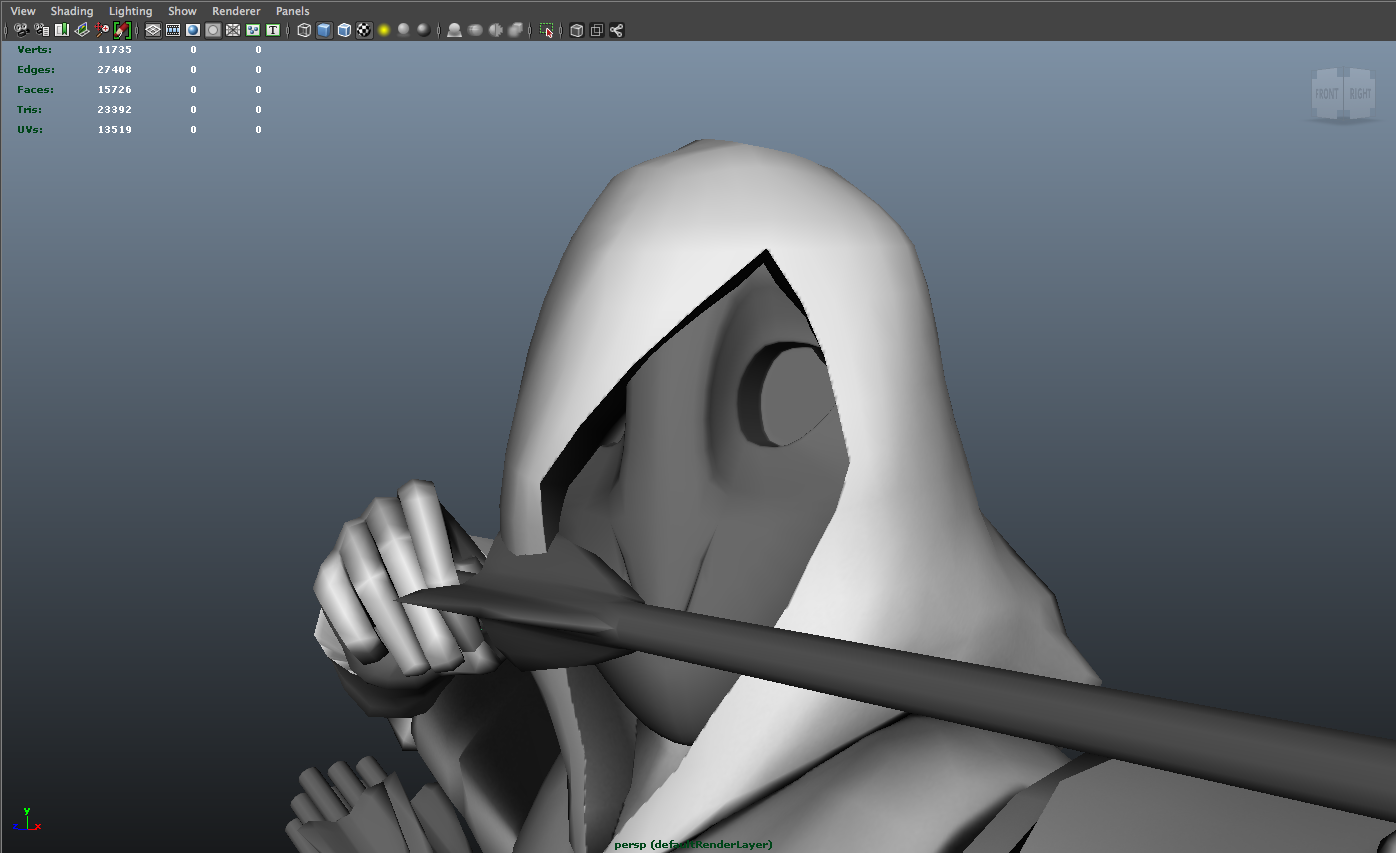
Task: Toggle the Safe Title overlay
Action: 273,30
